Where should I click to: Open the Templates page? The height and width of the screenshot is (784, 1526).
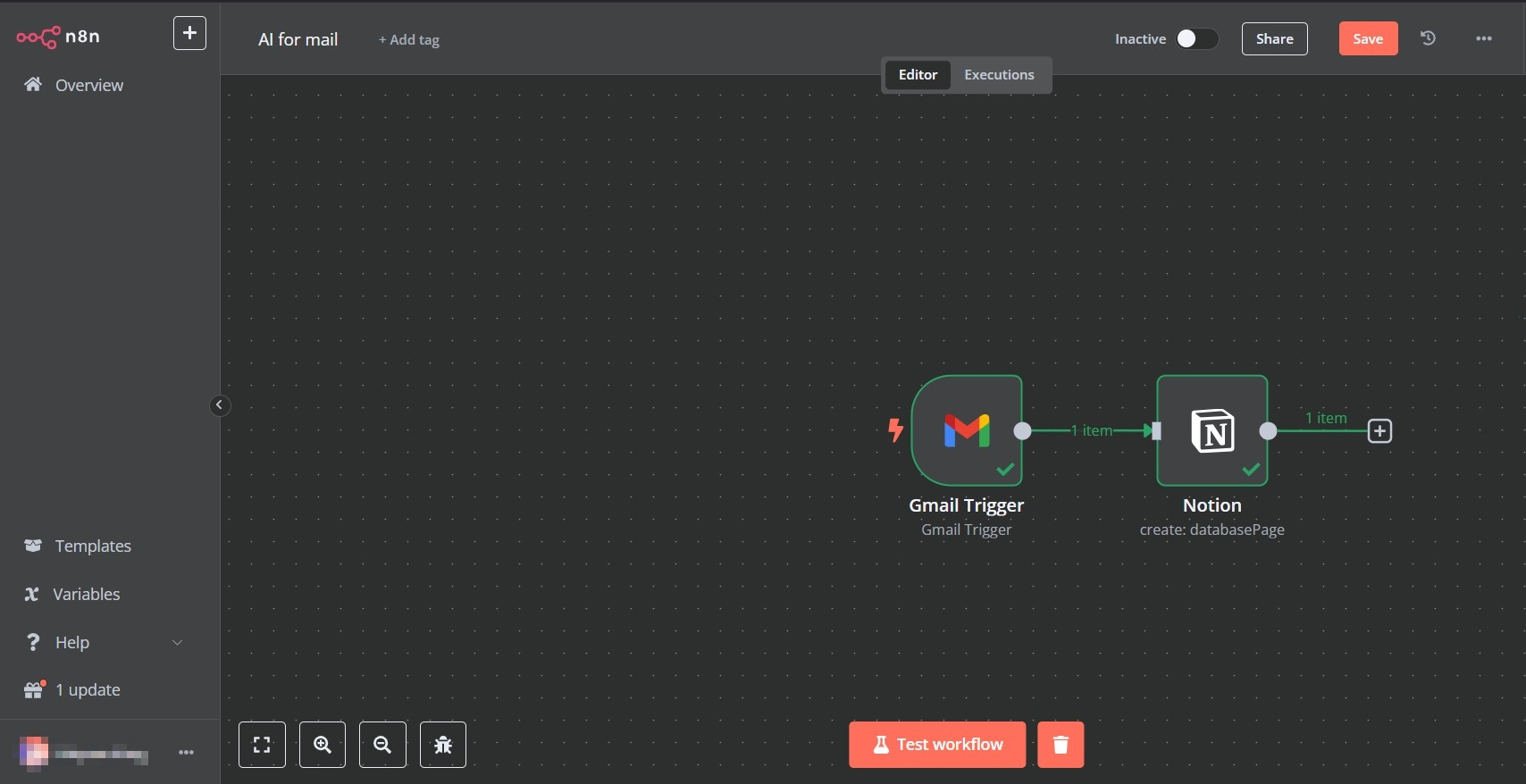pyautogui.click(x=93, y=546)
